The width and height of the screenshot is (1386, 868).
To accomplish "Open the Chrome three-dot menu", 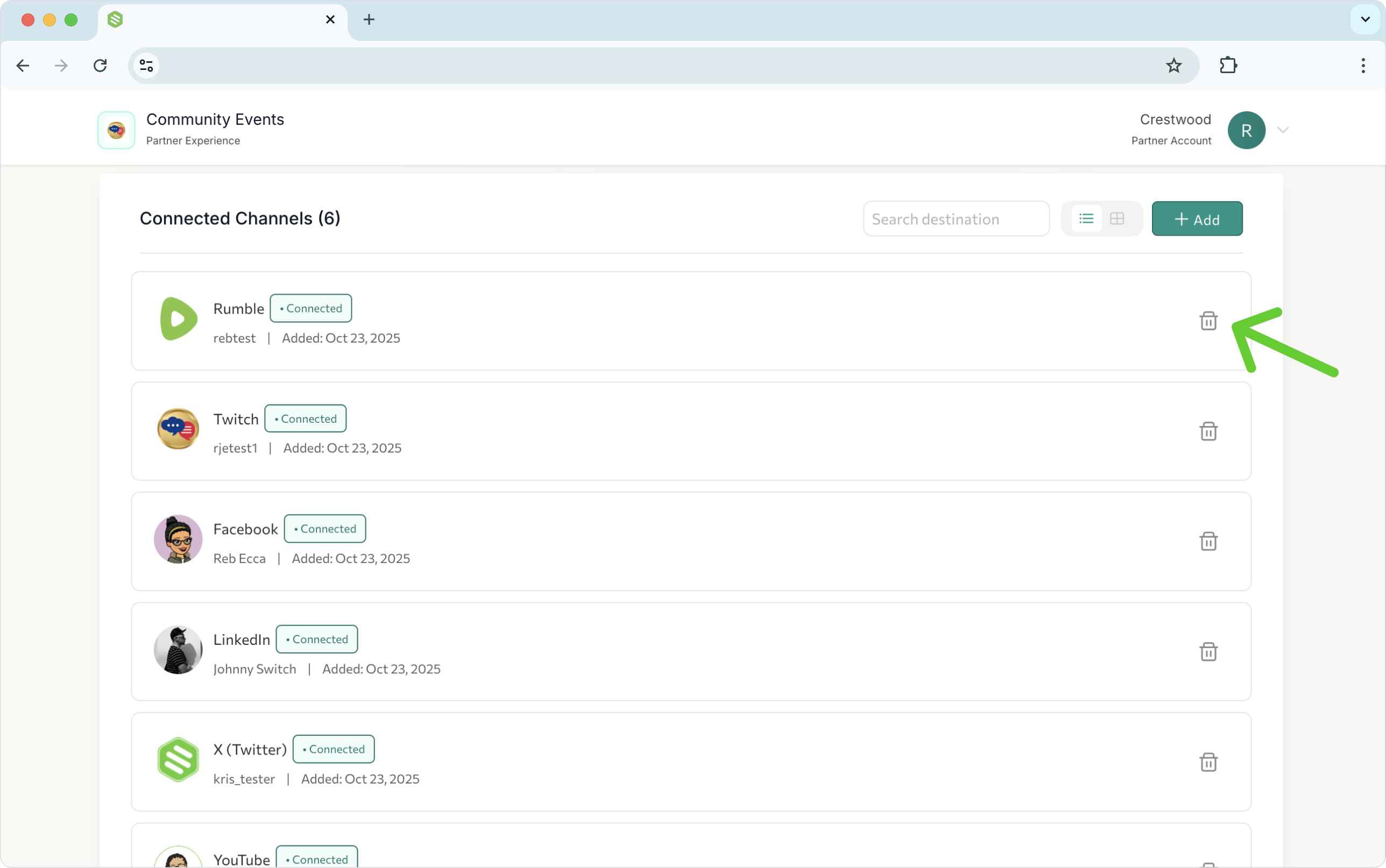I will (1363, 66).
